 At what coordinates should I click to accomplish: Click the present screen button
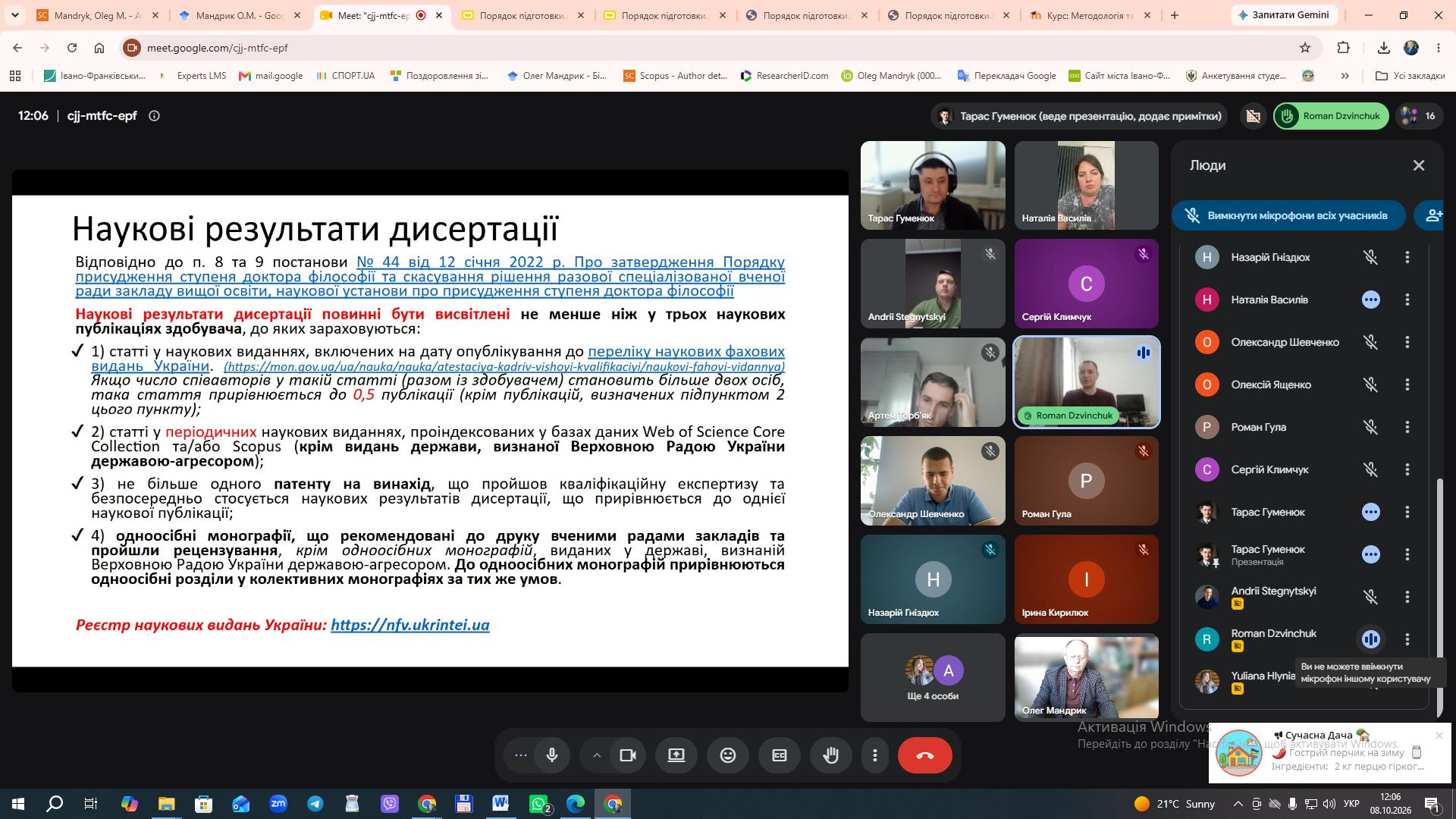(x=676, y=755)
